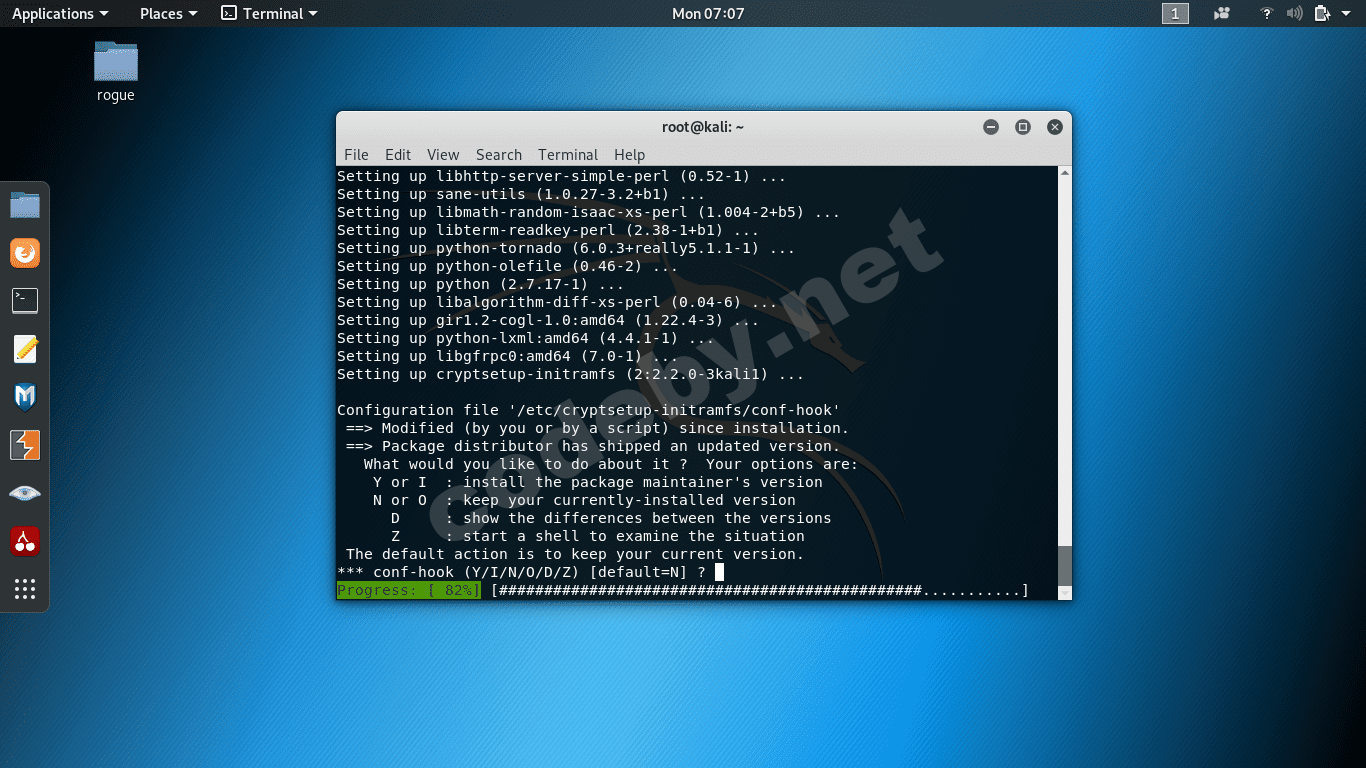
Task: Select the rogue folder on the desktop
Action: click(116, 72)
